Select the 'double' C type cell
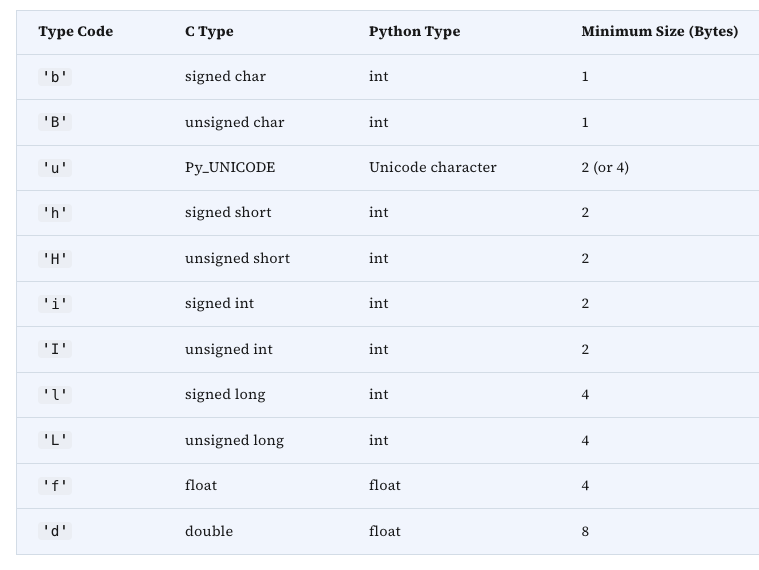Screen dimensions: 759x570 [x=209, y=531]
